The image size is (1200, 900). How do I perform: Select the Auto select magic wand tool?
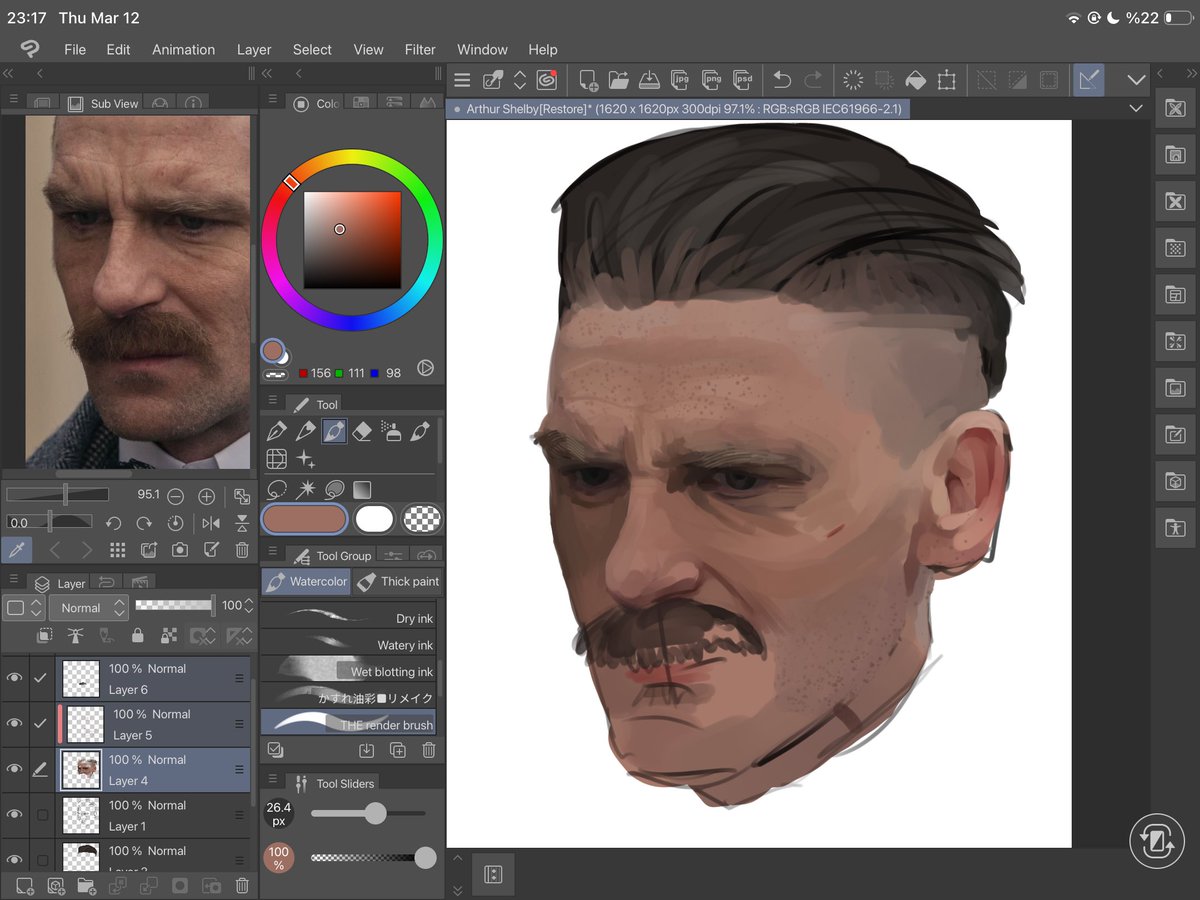click(x=305, y=490)
